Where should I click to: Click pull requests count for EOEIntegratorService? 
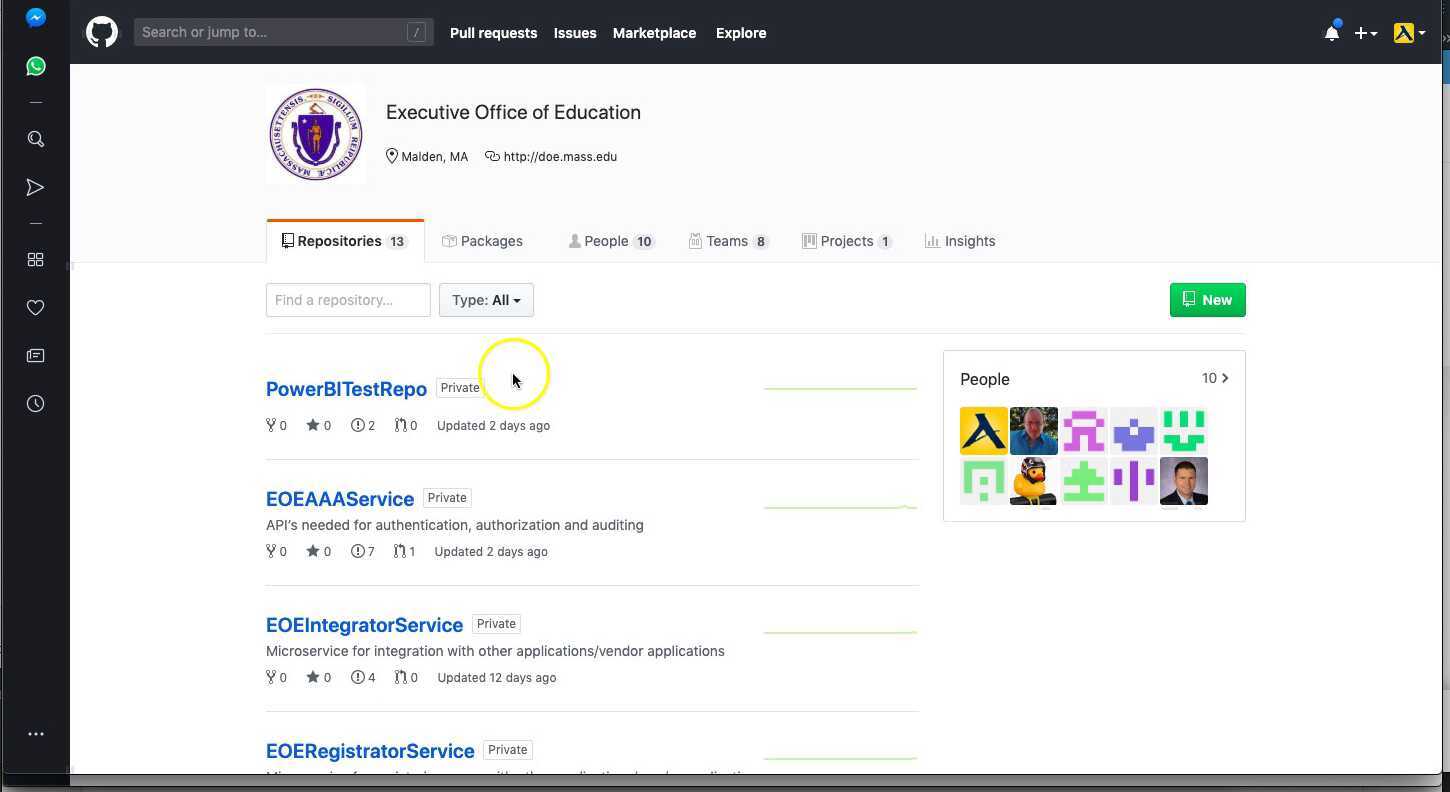point(405,677)
